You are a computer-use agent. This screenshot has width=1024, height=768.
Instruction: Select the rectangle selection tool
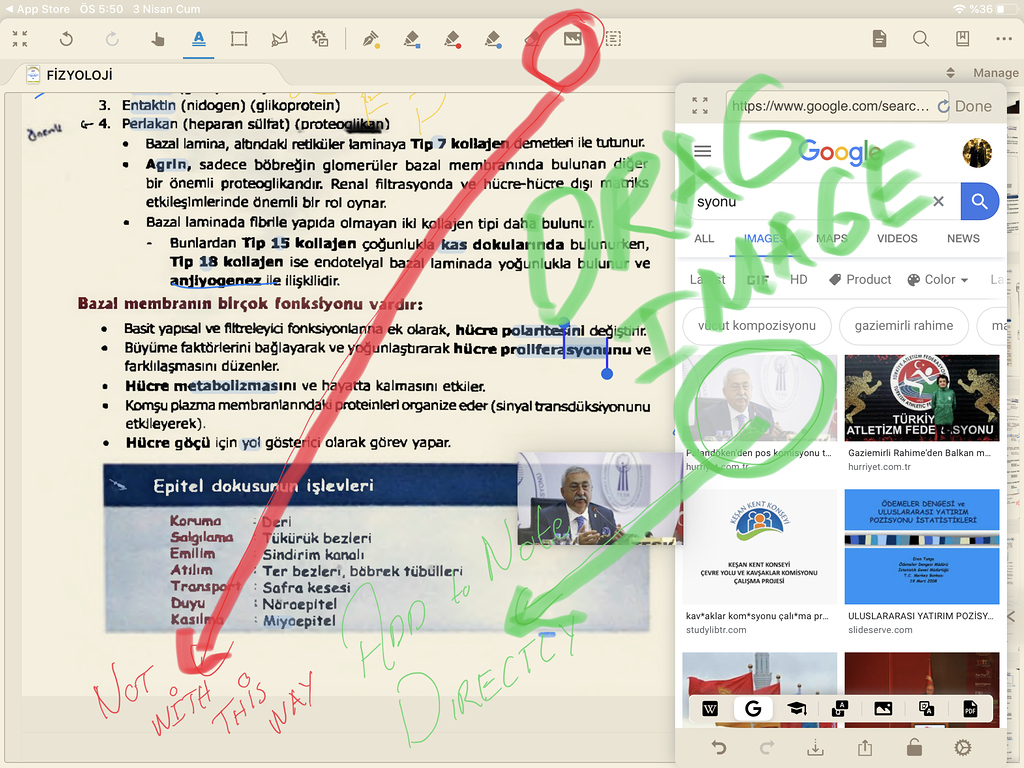click(237, 38)
